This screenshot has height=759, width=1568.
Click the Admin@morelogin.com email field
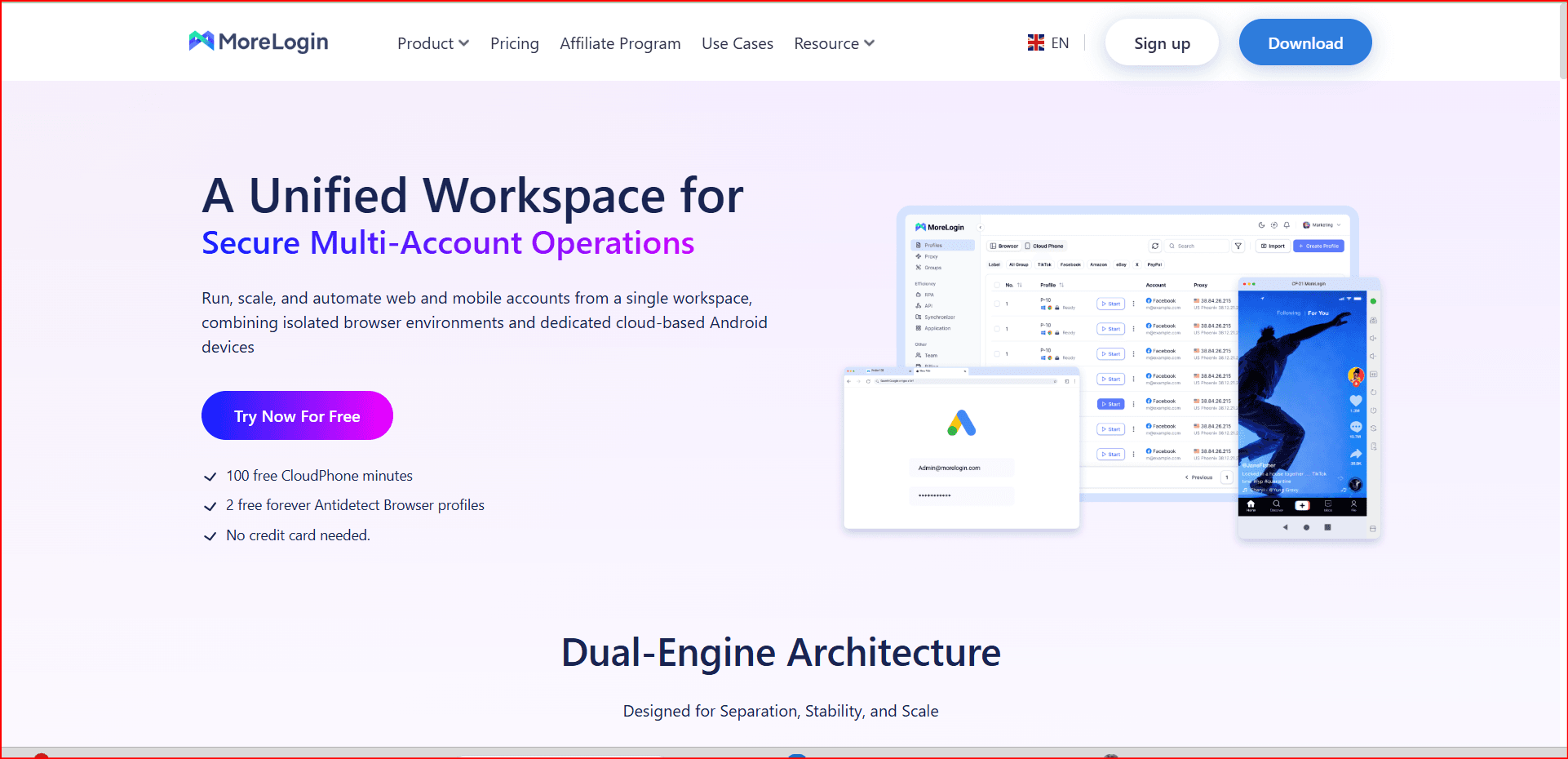(x=961, y=468)
